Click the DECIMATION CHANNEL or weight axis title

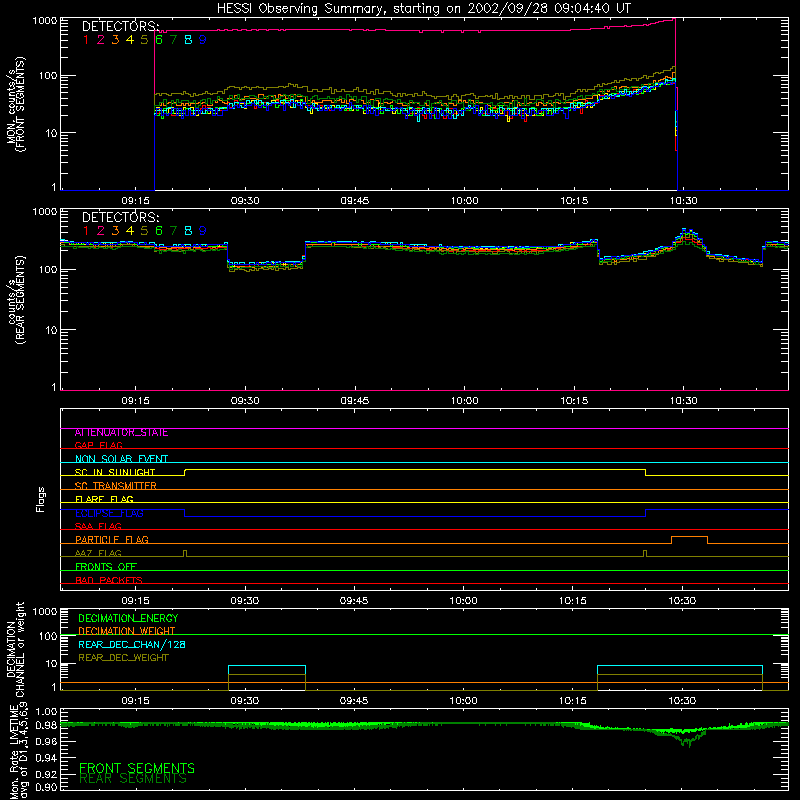15,649
